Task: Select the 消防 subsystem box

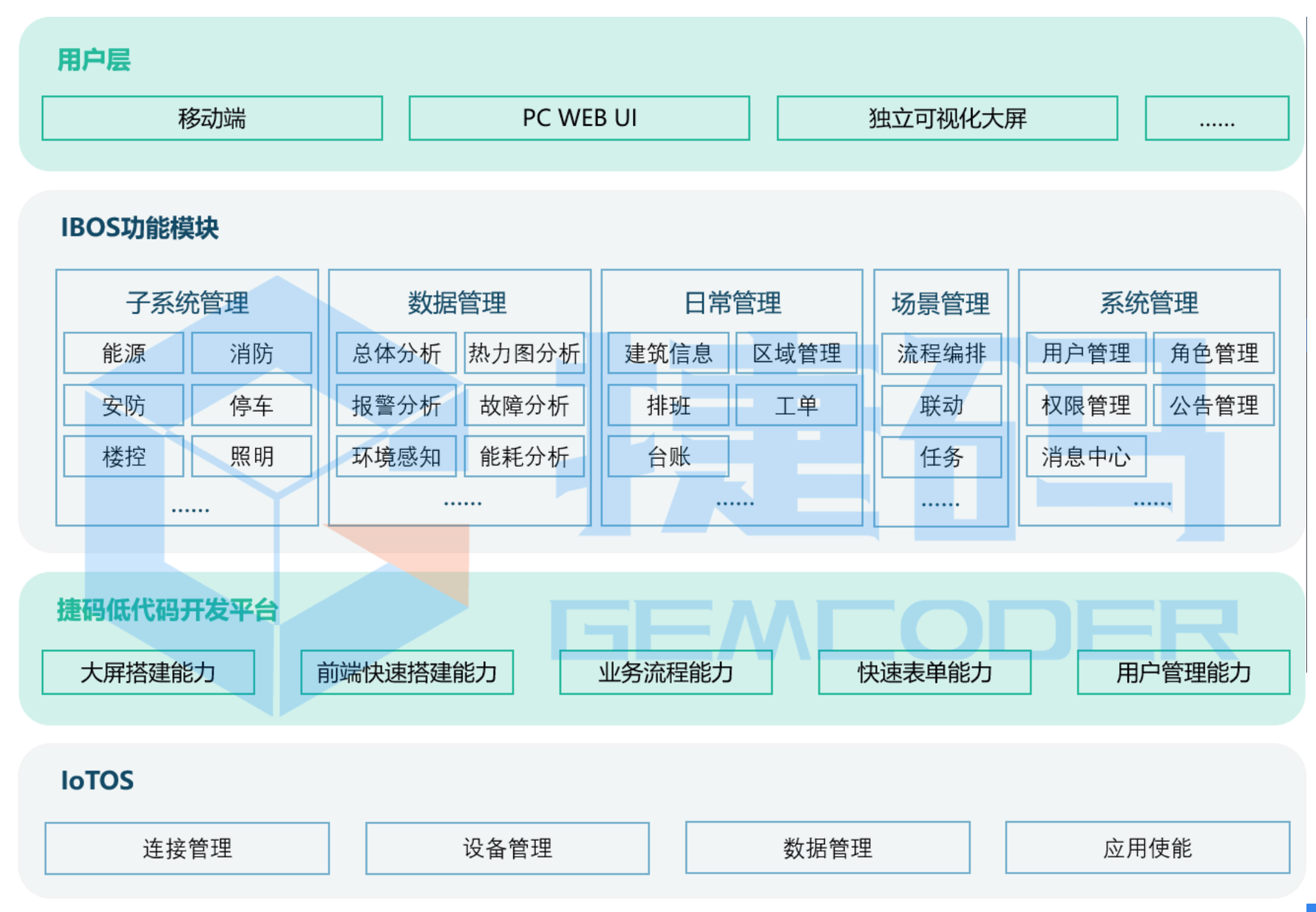Action: 251,353
